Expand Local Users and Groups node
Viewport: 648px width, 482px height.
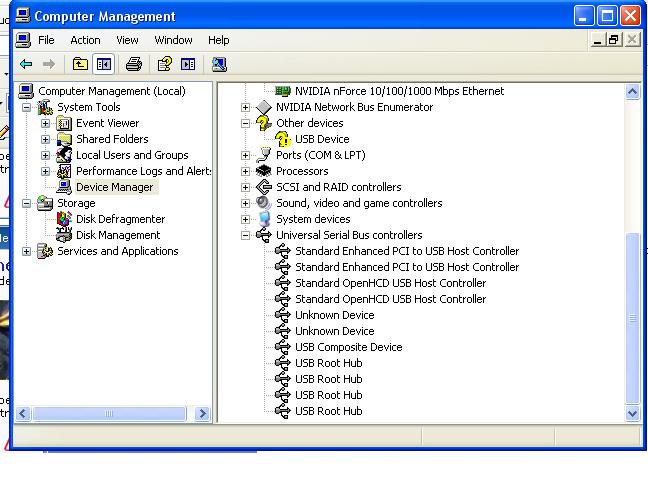(45, 155)
